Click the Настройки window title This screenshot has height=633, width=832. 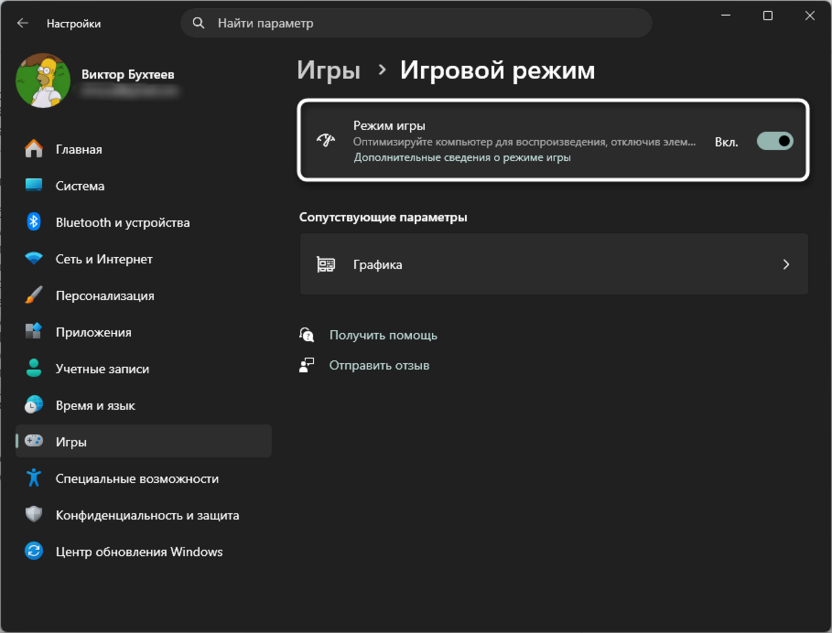tap(74, 24)
